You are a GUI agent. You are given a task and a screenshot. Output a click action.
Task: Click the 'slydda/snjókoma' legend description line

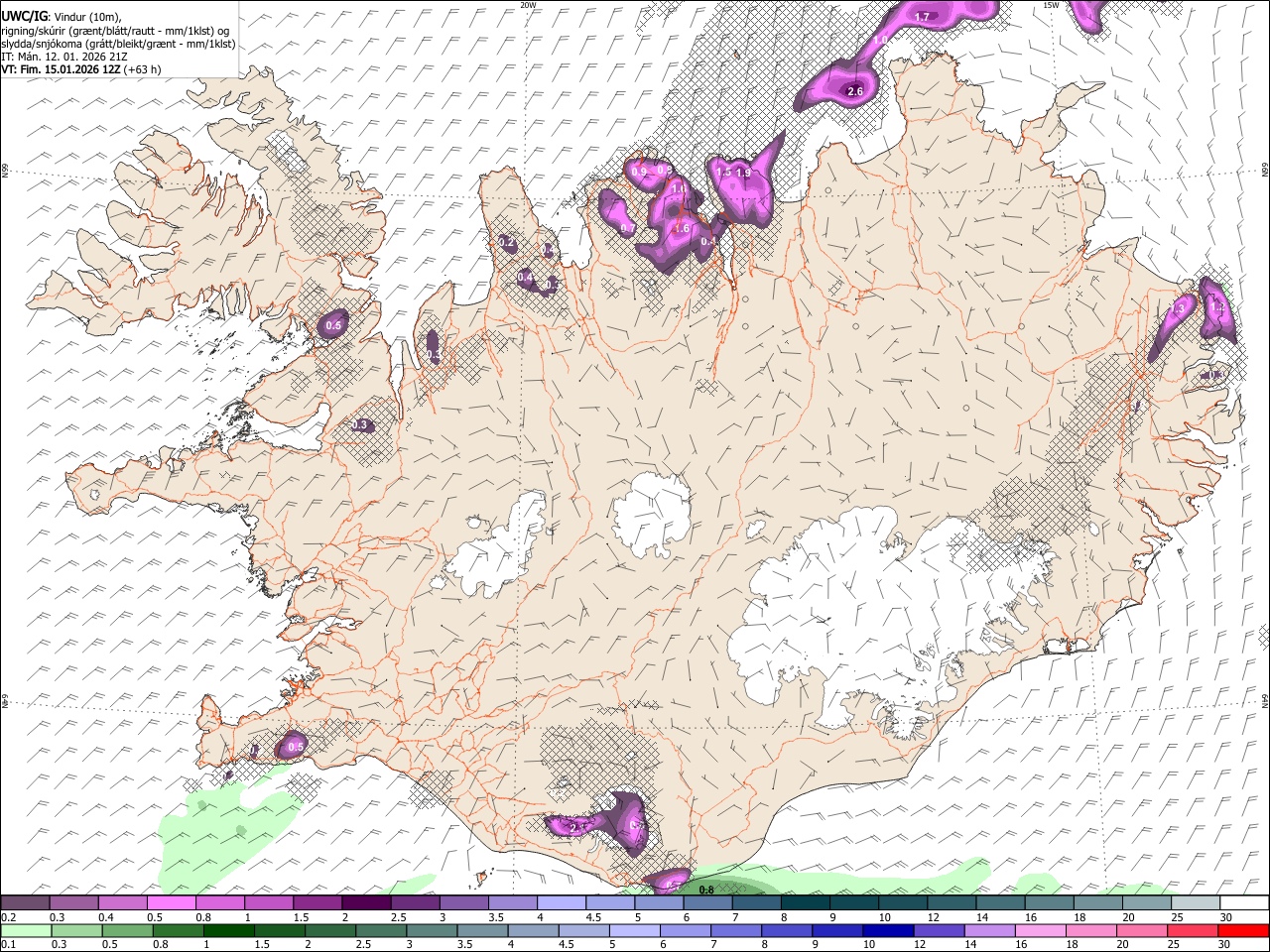point(118,44)
